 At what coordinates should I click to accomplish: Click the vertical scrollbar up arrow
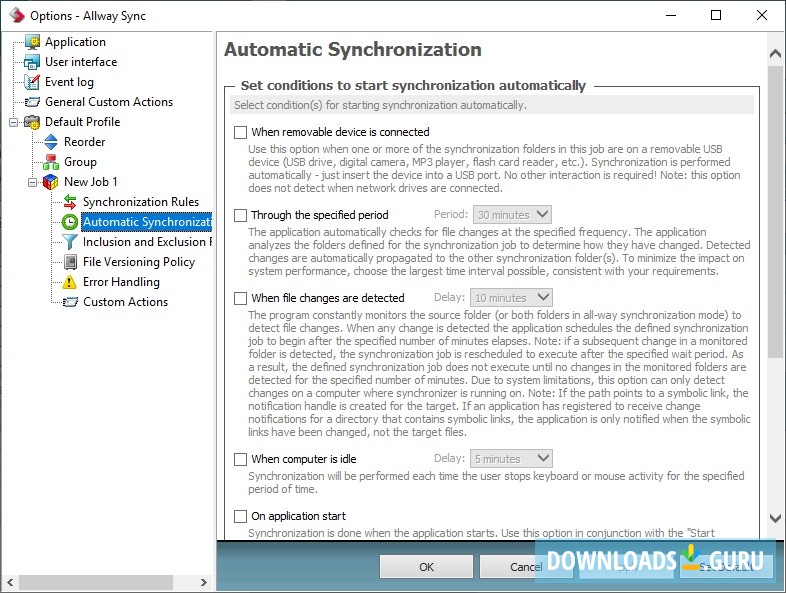click(775, 53)
